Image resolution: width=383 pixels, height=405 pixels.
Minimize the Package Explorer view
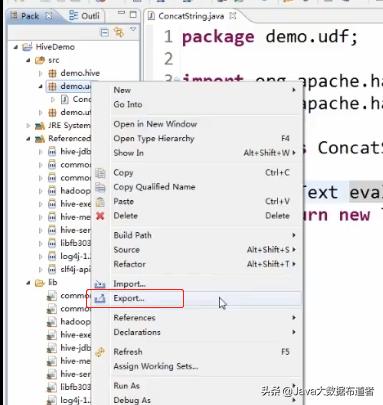121,13
